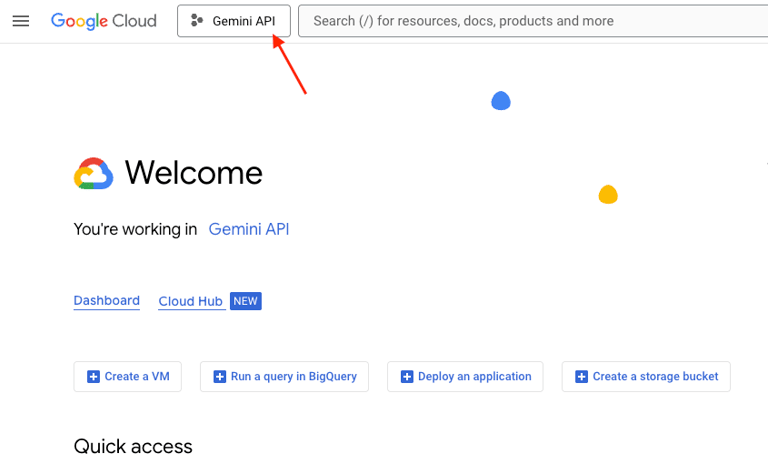Screen dimensions: 768x464
Task: Click the Create a VM button
Action: [x=127, y=376]
